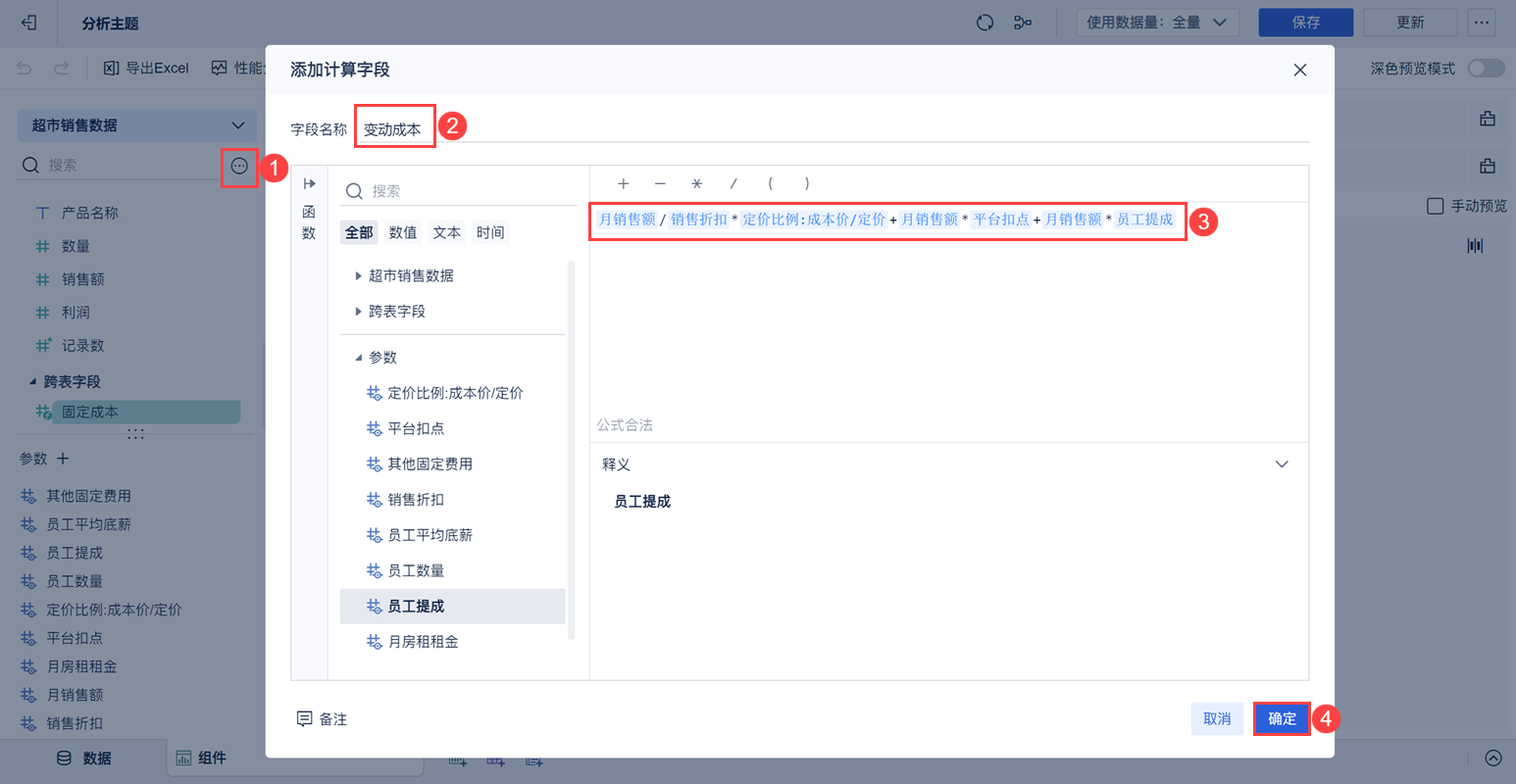The height and width of the screenshot is (784, 1516).
Task: Select 平台扣点 in the dialog parameter list
Action: point(453,428)
